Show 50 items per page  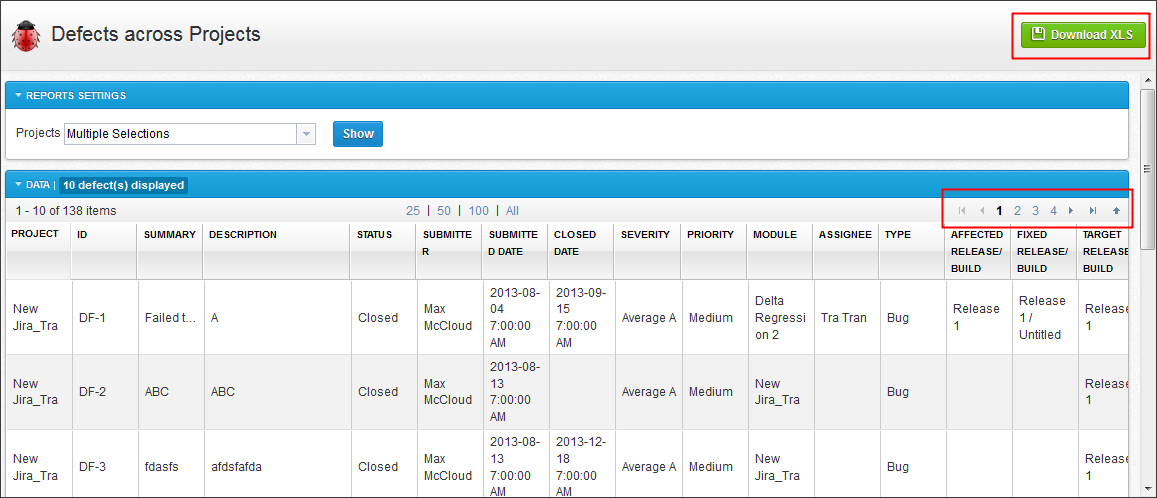coord(444,211)
